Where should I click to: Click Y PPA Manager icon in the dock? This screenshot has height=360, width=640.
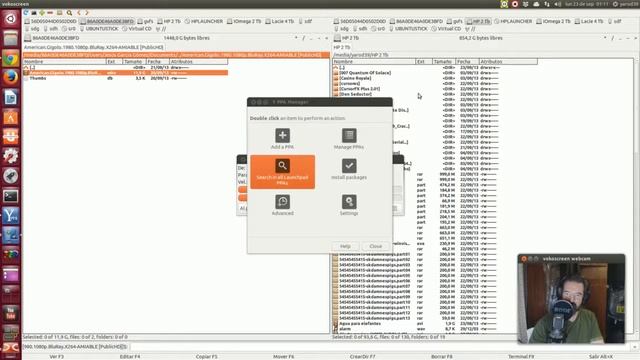pos(11,216)
